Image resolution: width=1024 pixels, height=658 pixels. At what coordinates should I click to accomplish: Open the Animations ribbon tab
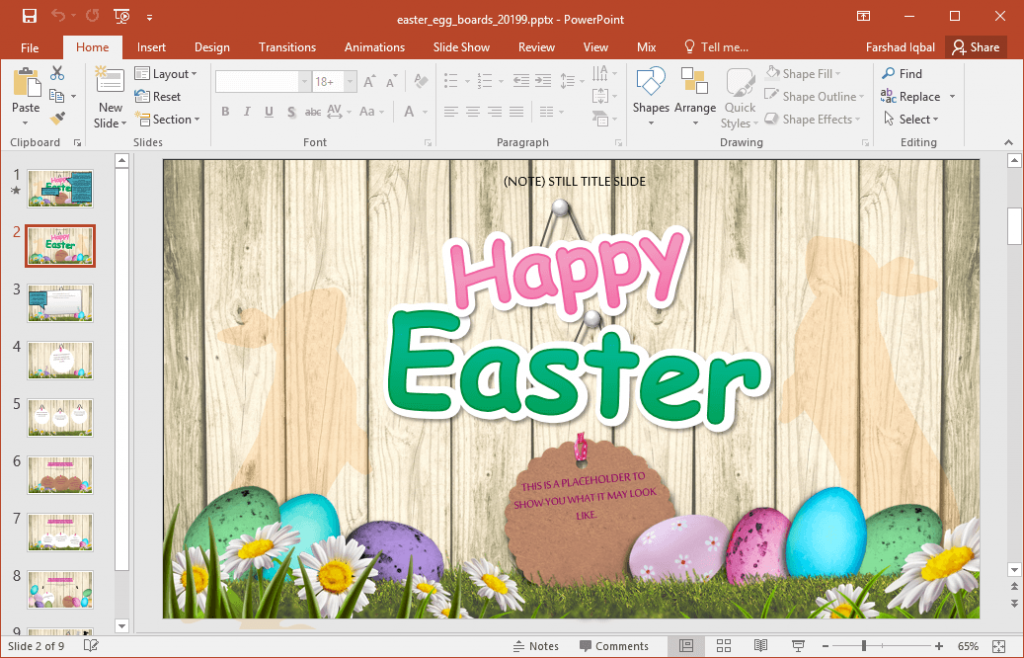pos(374,47)
